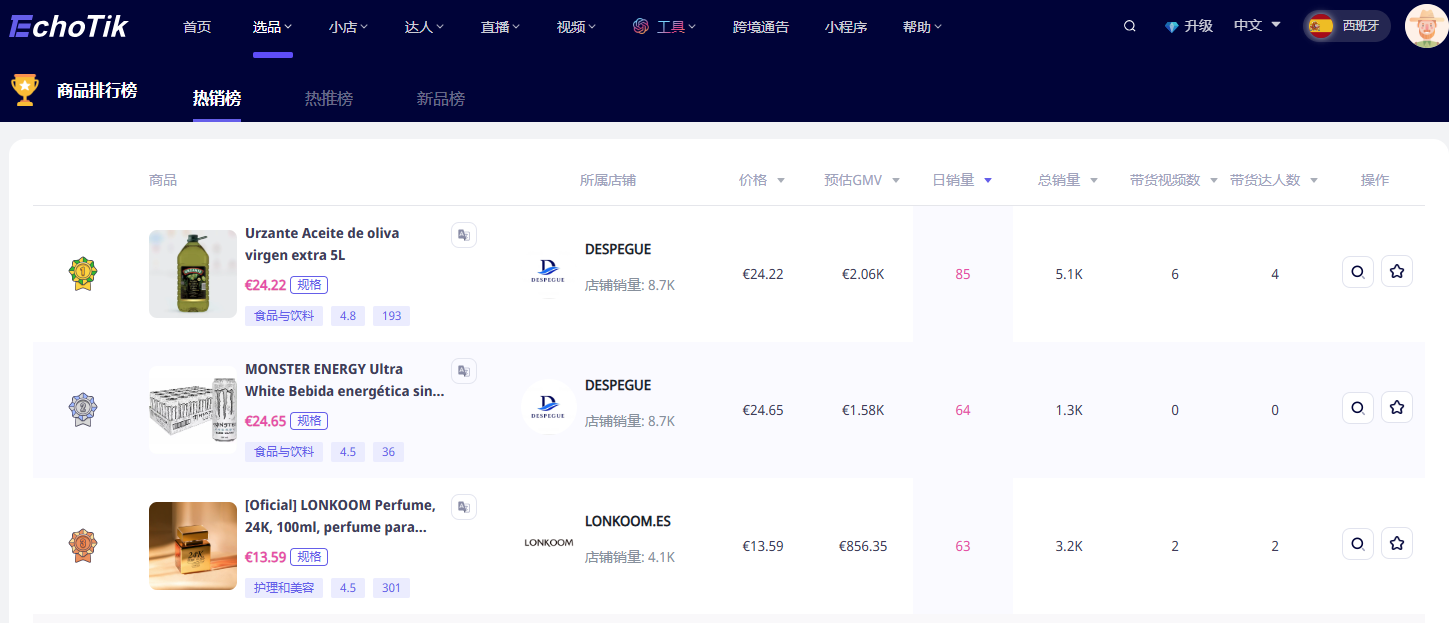Search details for MONSTER ENERGY row

click(x=1358, y=407)
